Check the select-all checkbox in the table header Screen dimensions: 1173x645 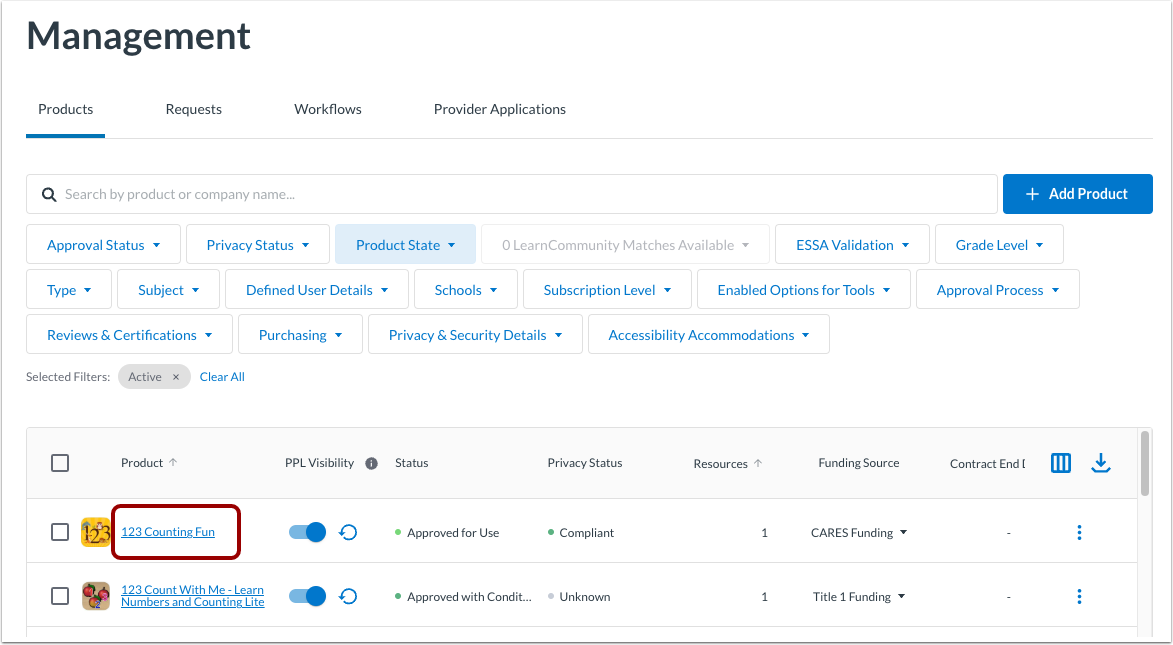tap(59, 463)
